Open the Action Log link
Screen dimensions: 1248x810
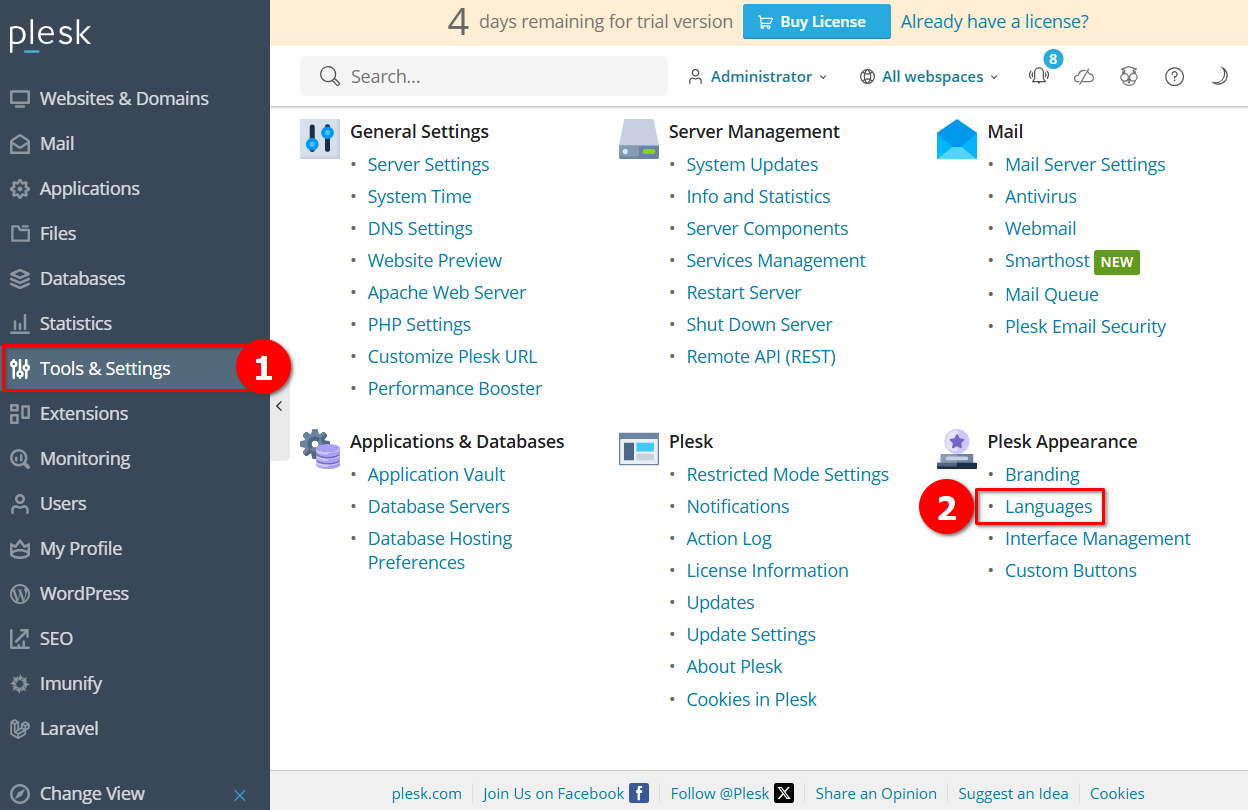tap(729, 539)
